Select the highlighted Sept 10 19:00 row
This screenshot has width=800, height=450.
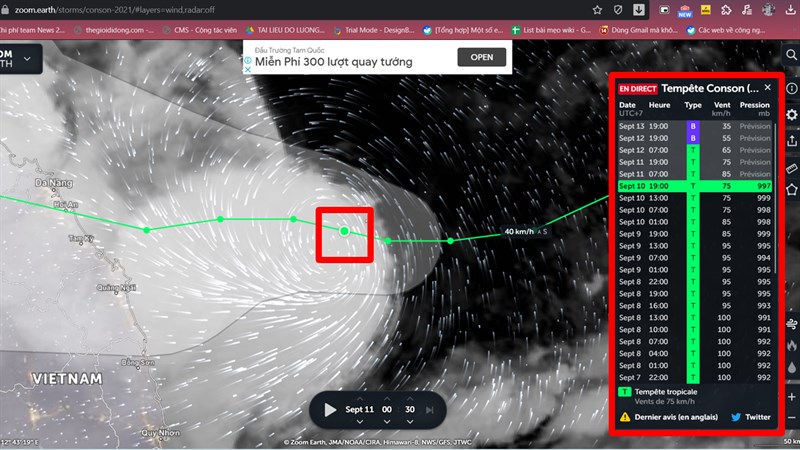[694, 186]
